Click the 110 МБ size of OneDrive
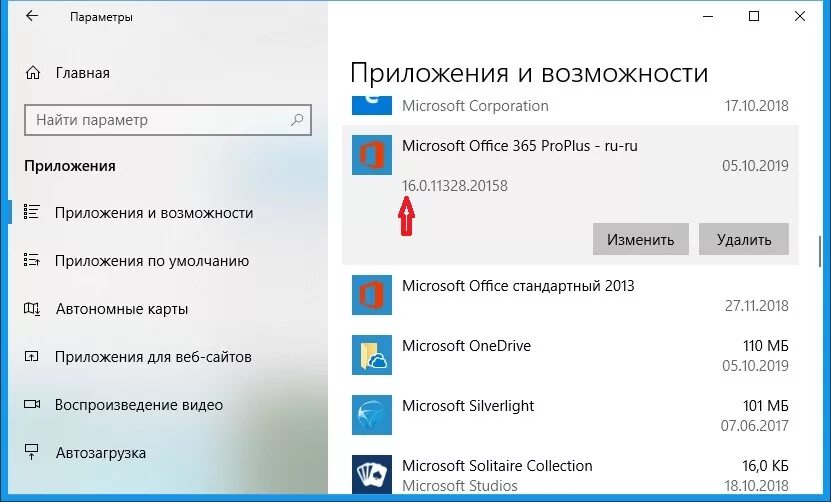The width and height of the screenshot is (831, 502). coord(765,346)
